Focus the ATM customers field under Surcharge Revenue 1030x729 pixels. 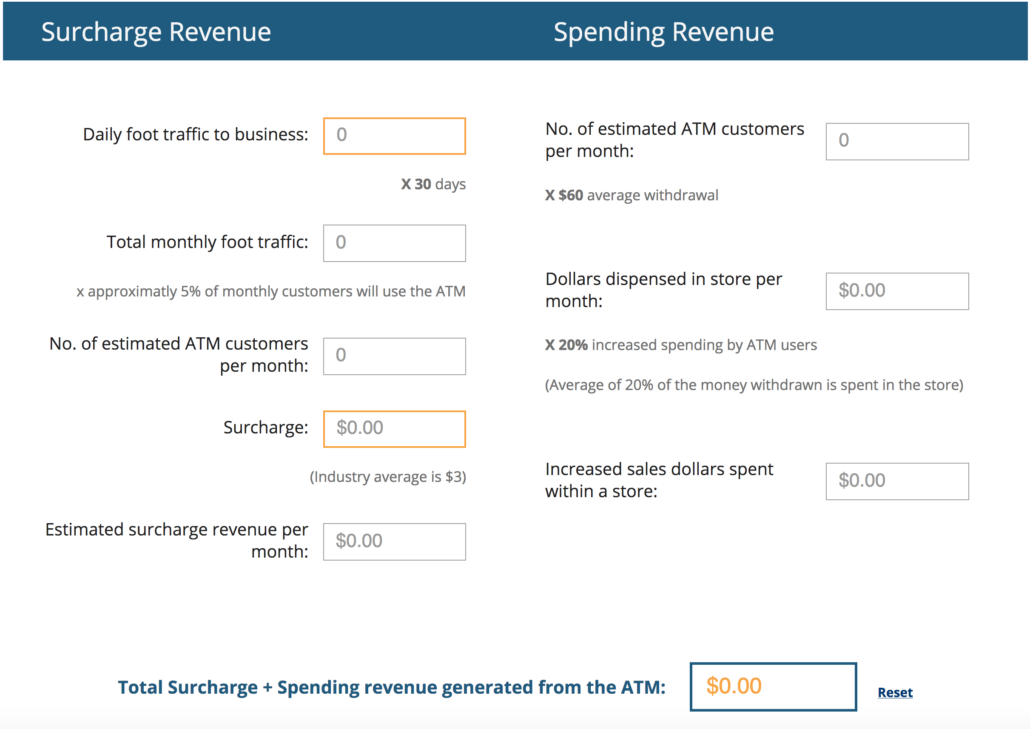pyautogui.click(x=394, y=356)
